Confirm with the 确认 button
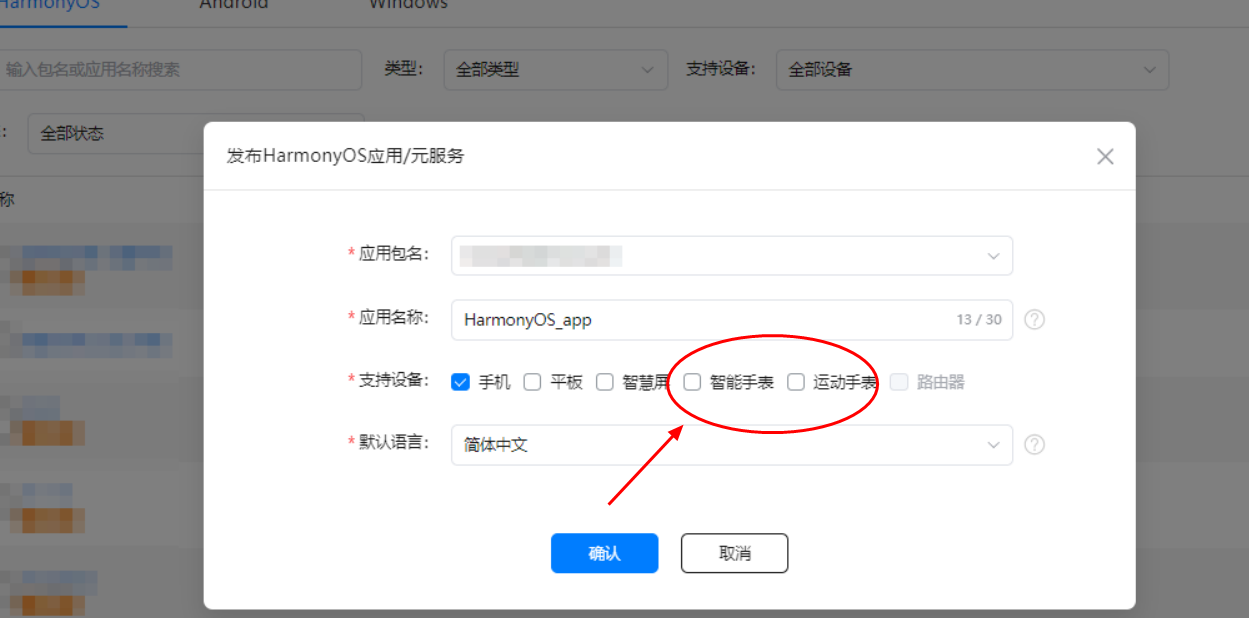Image resolution: width=1249 pixels, height=618 pixels. coord(604,553)
